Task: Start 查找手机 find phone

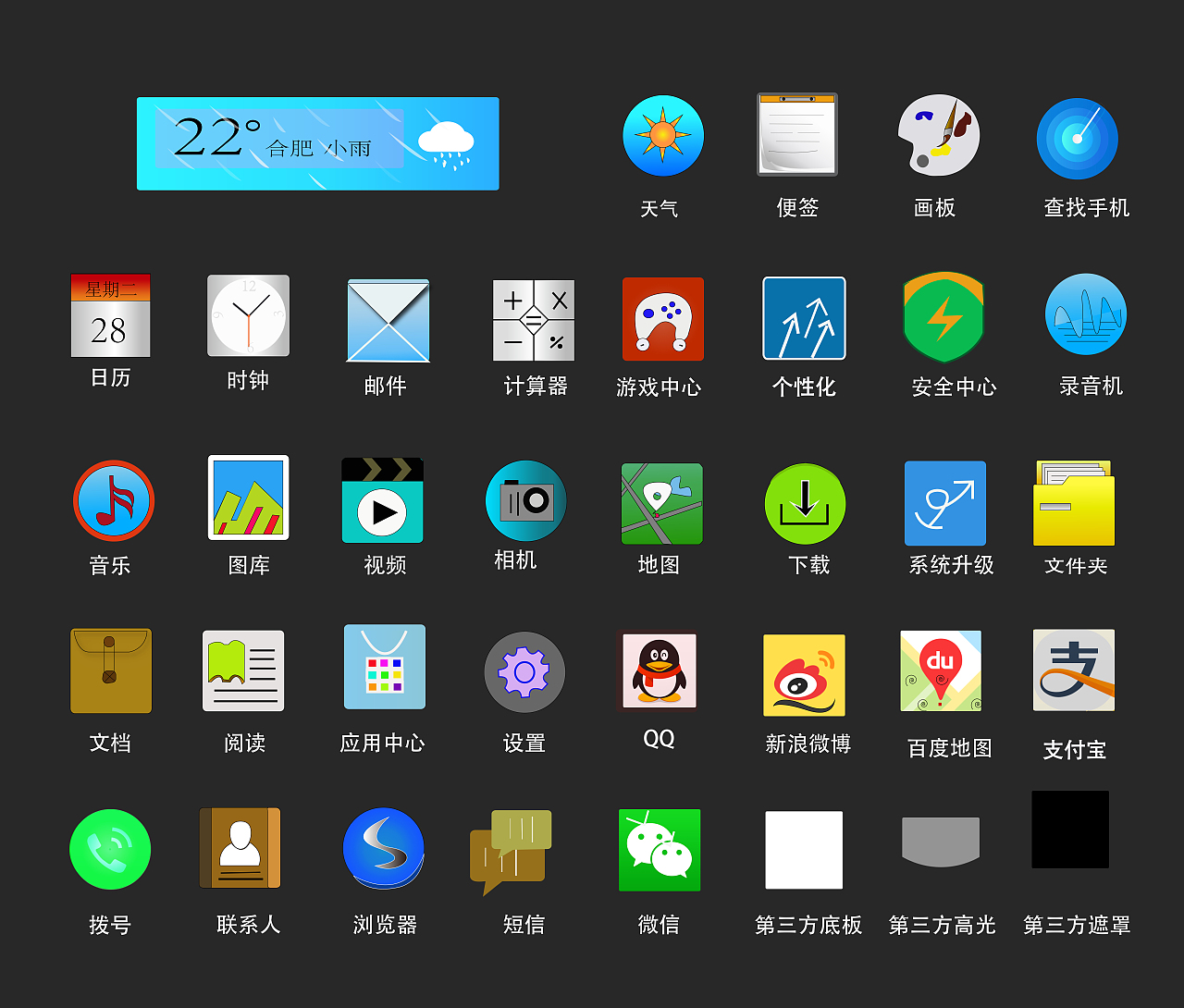Action: [1076, 138]
